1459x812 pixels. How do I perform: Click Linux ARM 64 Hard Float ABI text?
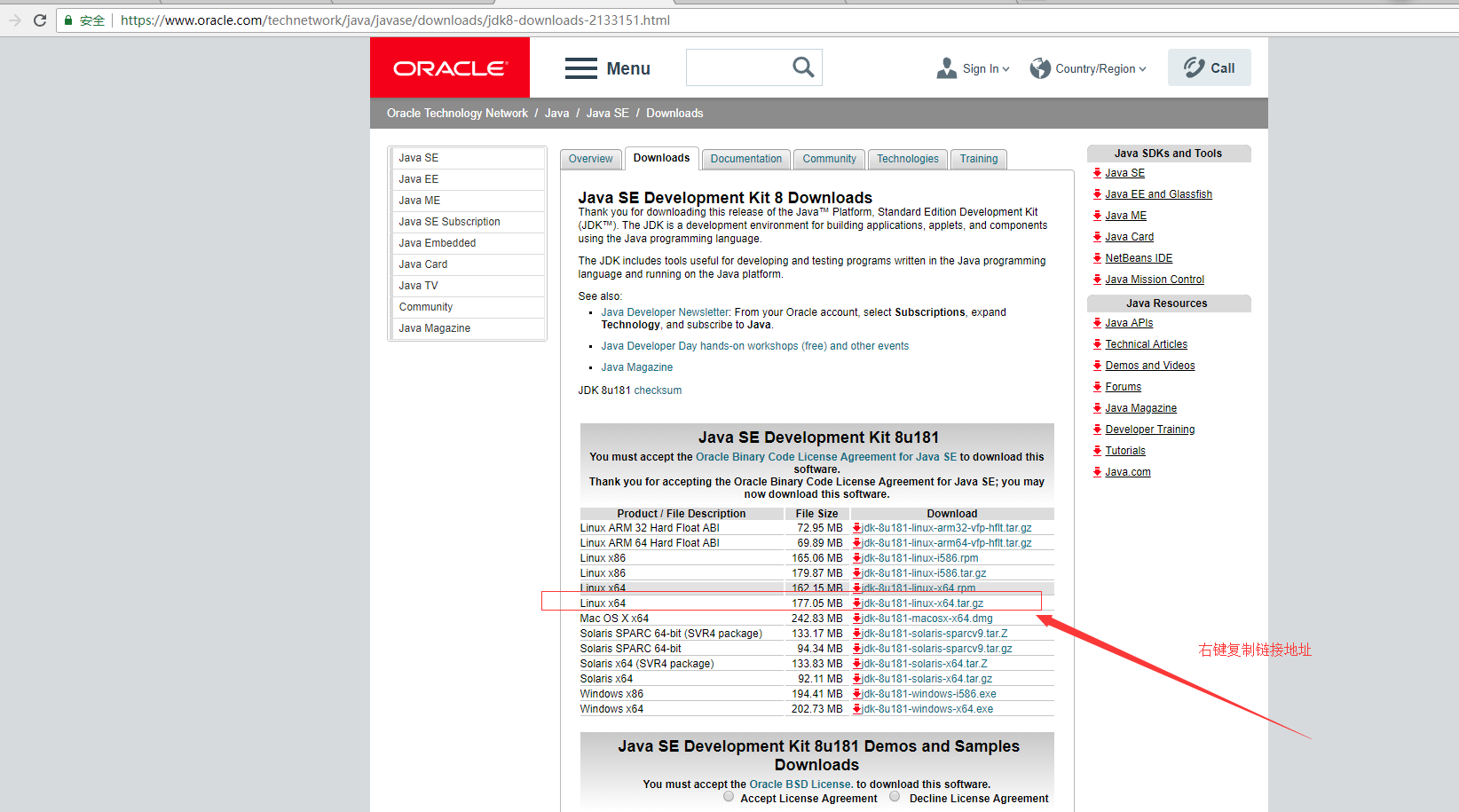pos(650,543)
